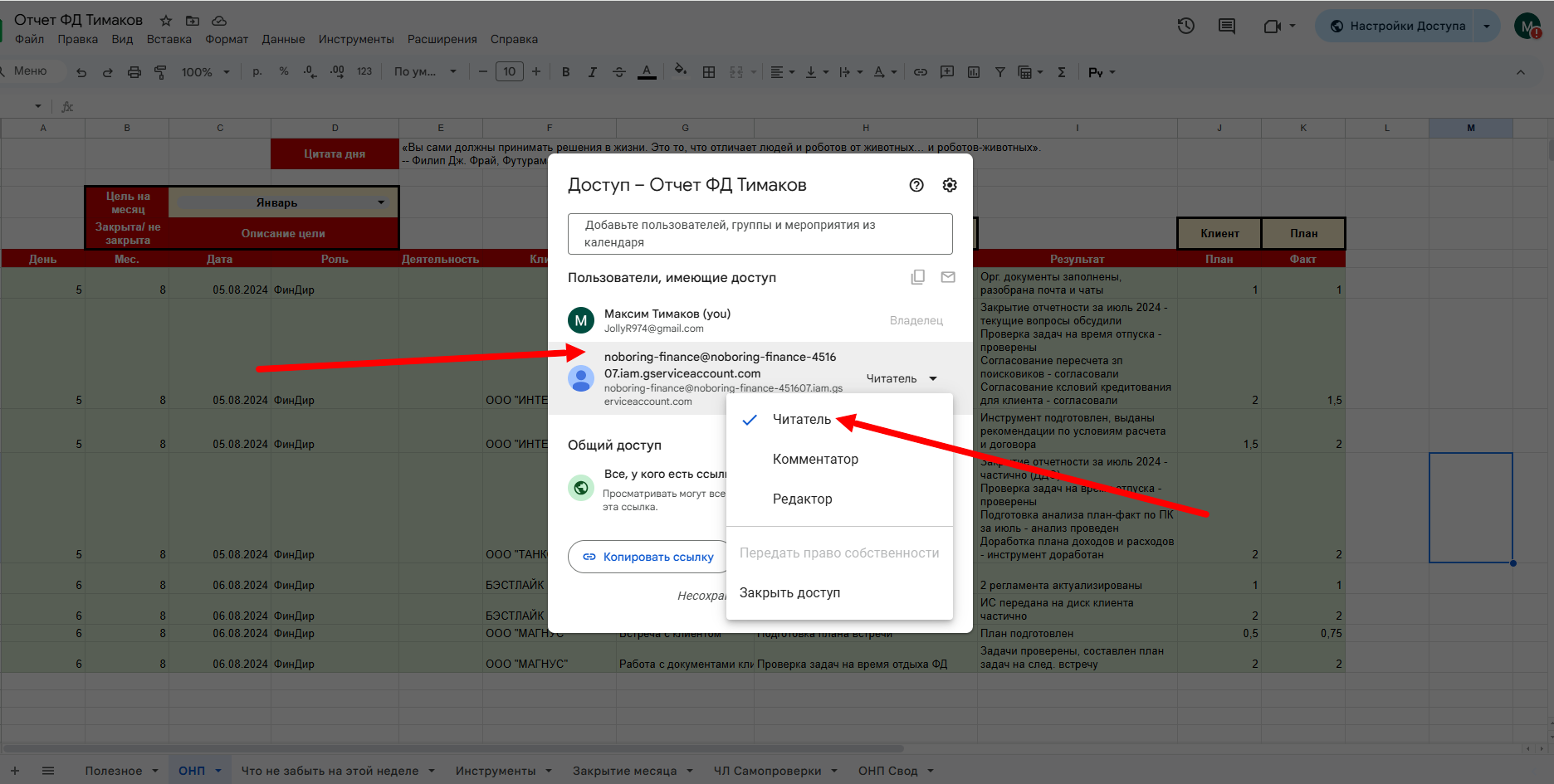
Task: Expand the Читатель role dropdown
Action: (902, 378)
